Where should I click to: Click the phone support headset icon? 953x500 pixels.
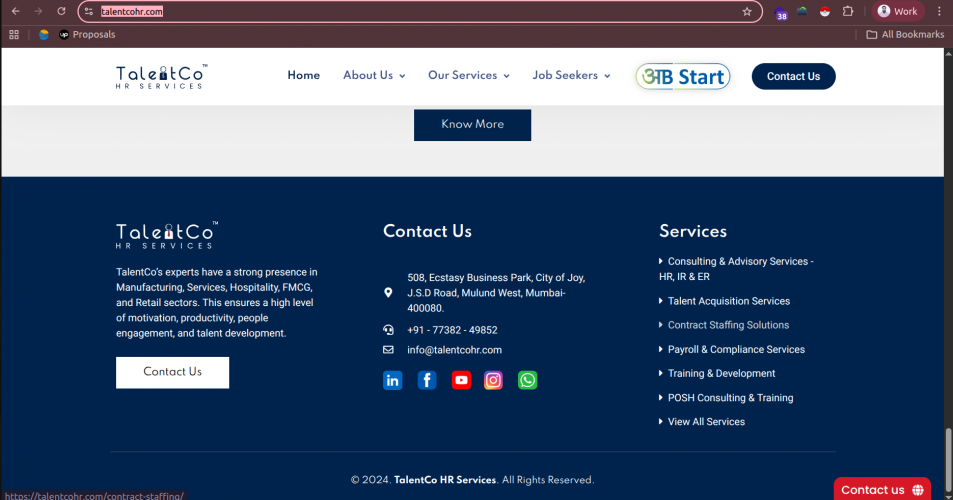[388, 330]
